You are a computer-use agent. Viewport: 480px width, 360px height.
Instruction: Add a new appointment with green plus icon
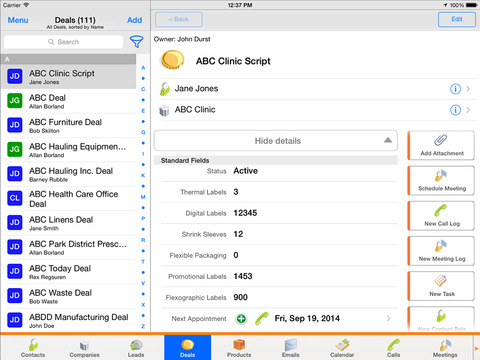point(241,319)
